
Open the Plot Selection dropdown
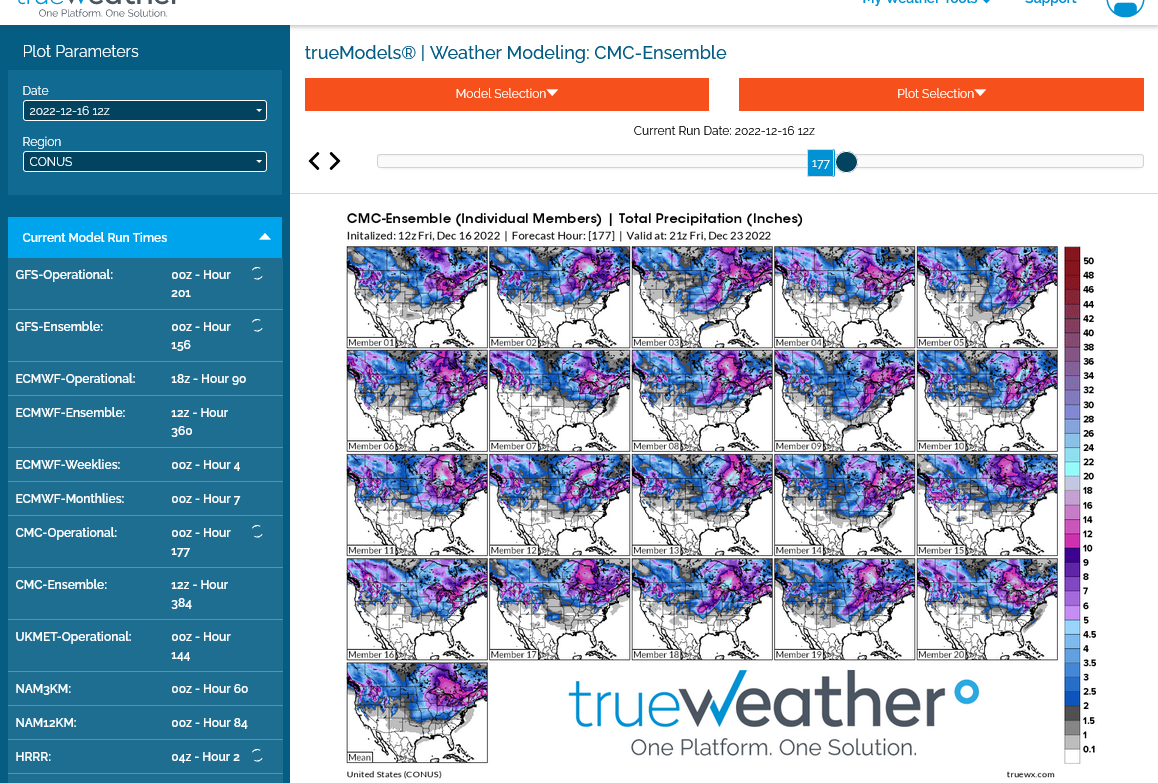941,94
